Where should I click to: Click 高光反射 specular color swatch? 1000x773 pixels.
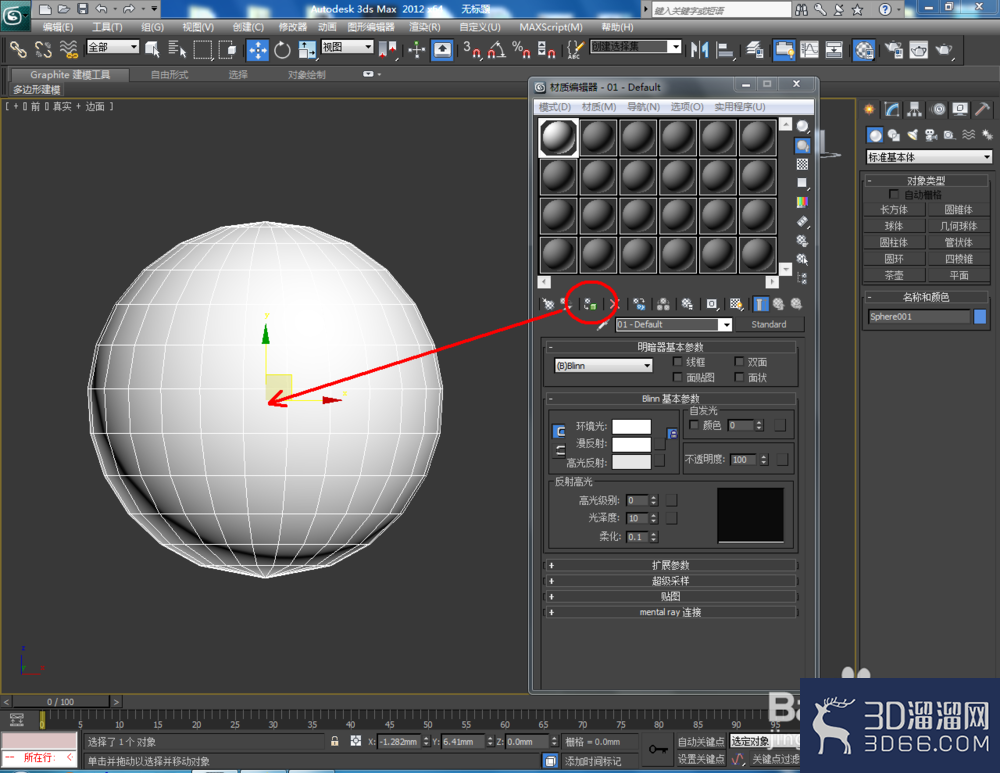click(631, 462)
